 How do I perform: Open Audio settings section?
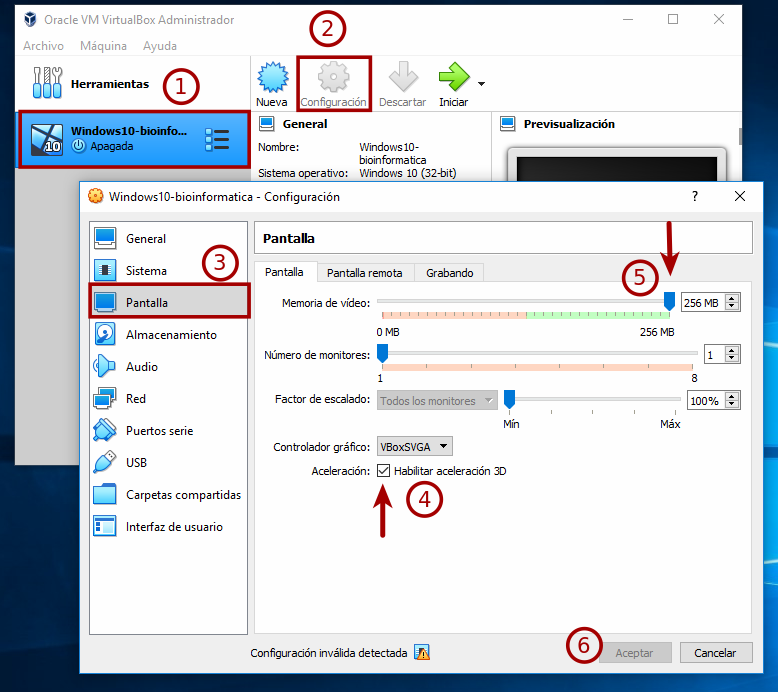point(169,367)
